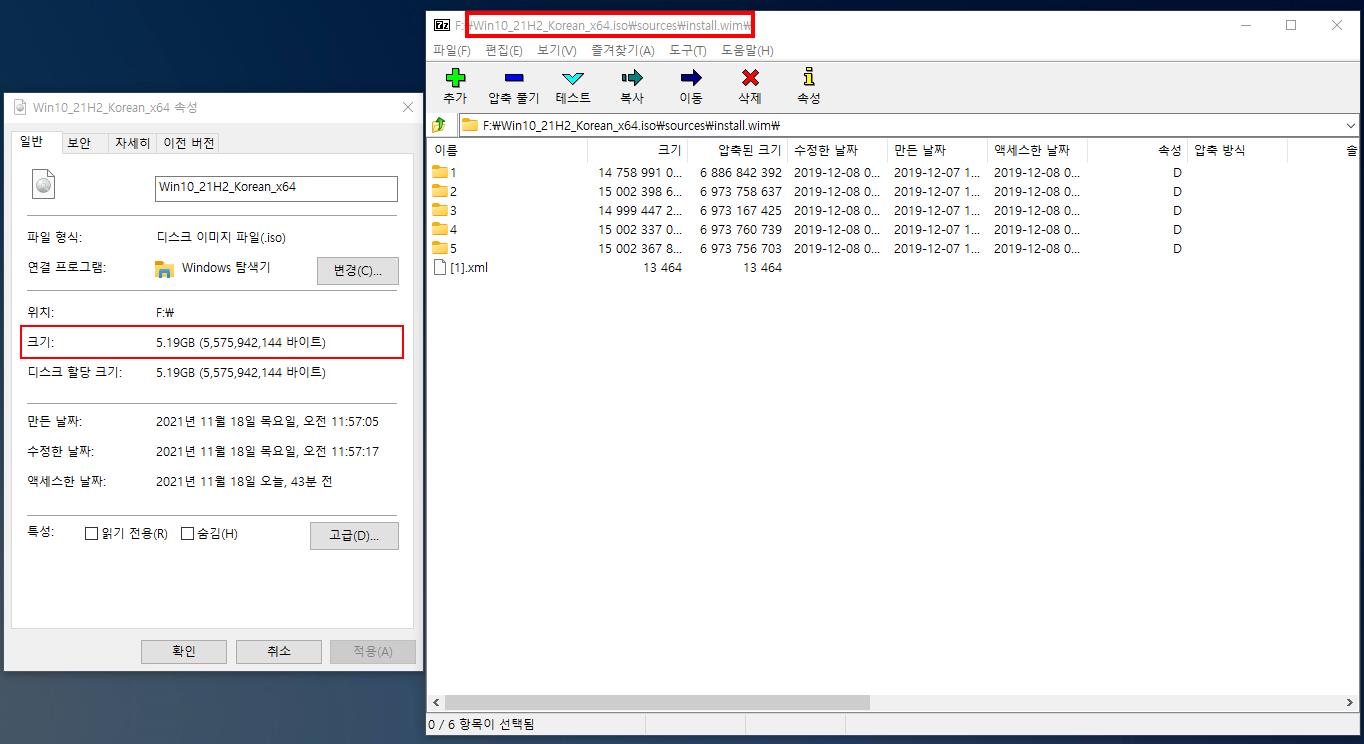
Task: Click [1].xml packed size 13 464
Action: (763, 267)
